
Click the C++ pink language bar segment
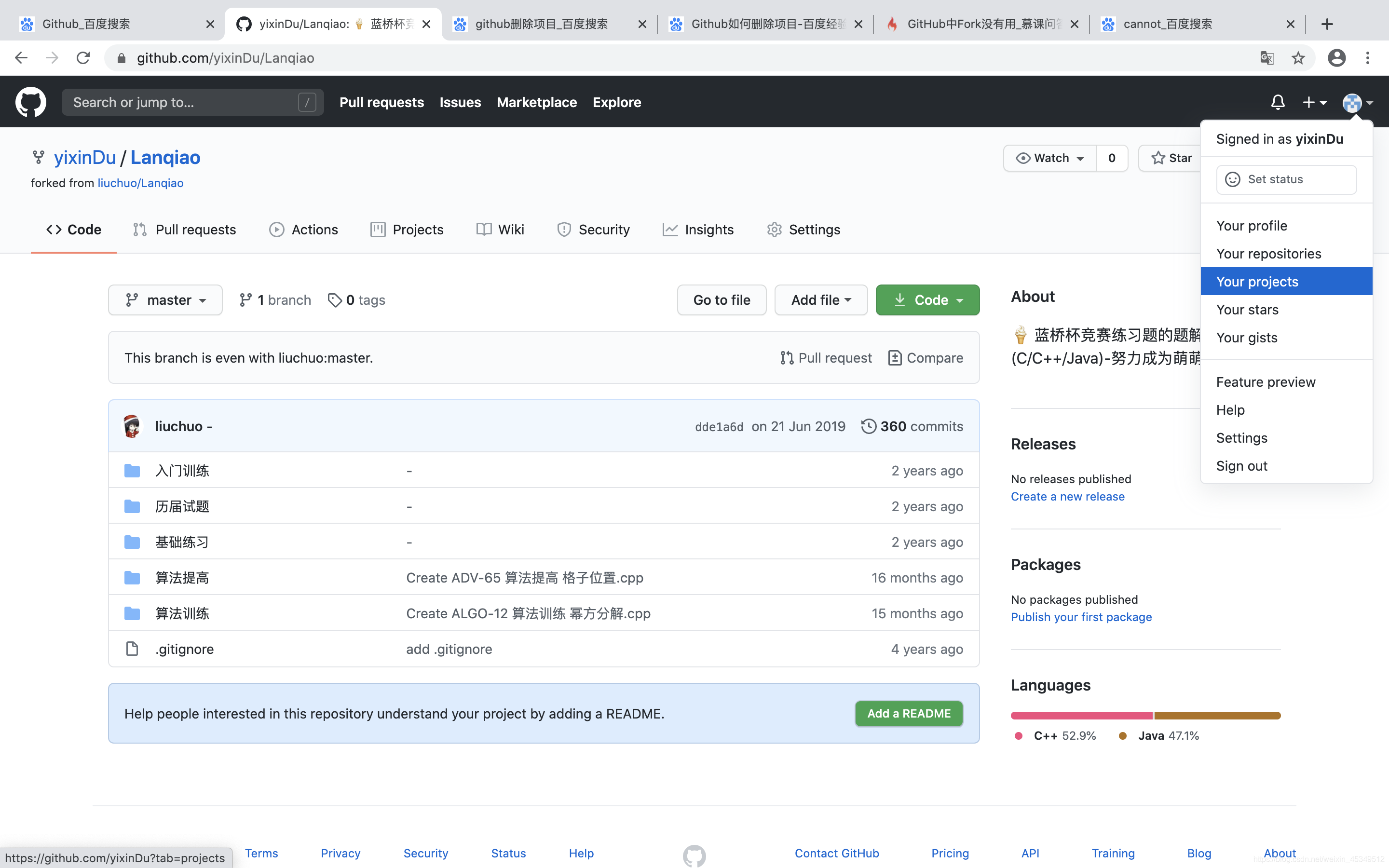click(1082, 715)
